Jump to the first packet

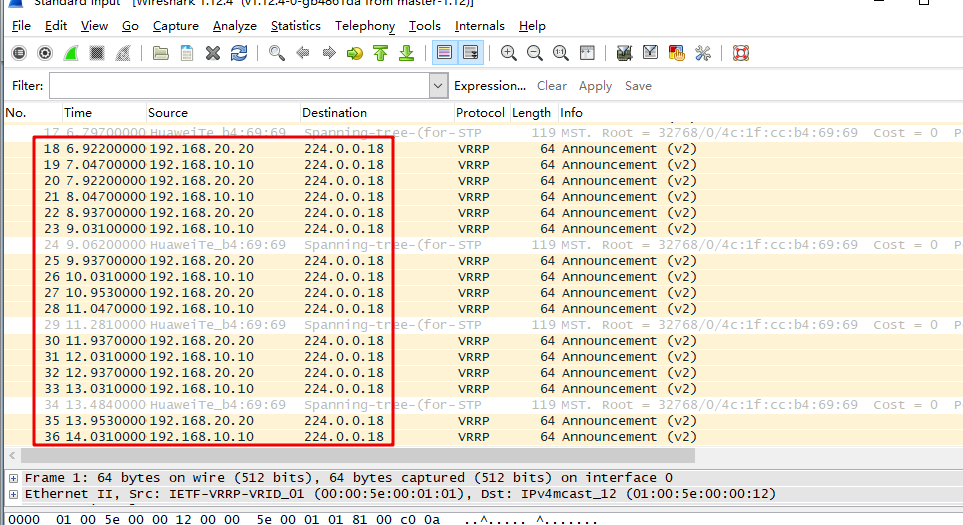point(380,53)
